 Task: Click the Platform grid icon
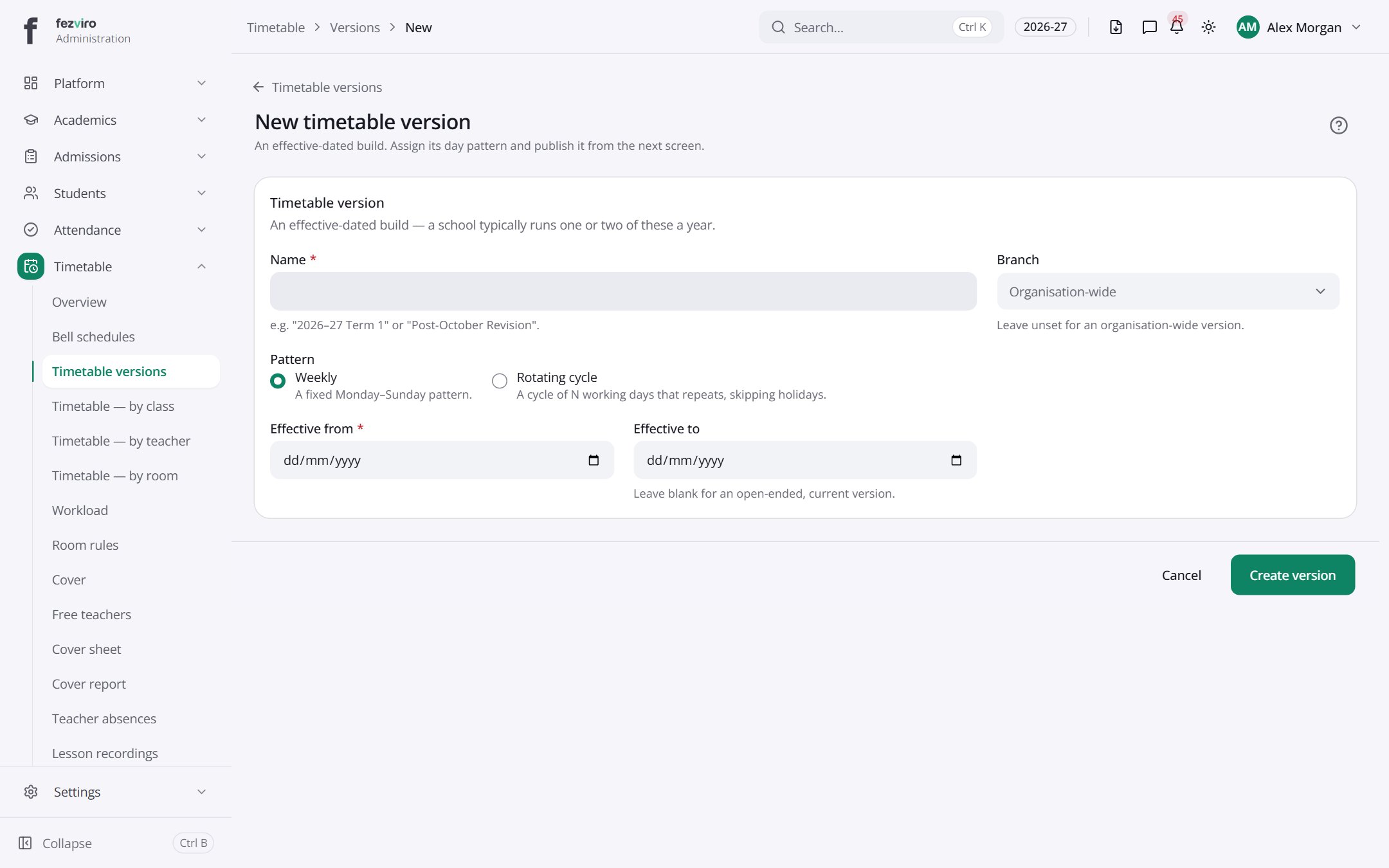[31, 83]
